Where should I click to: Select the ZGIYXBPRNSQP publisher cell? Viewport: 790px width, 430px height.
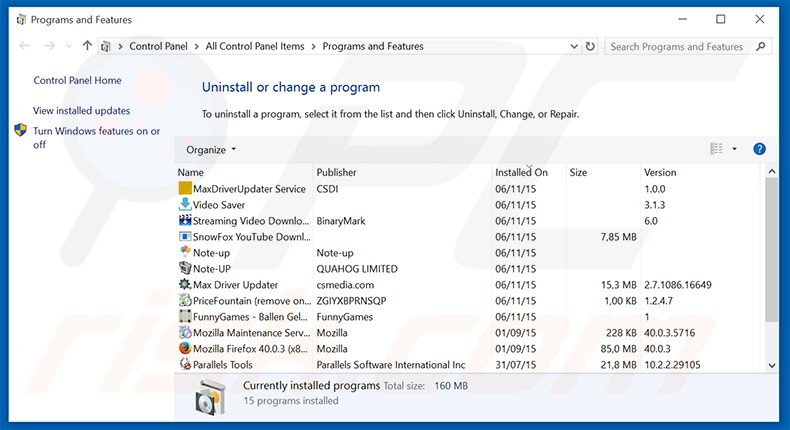(x=351, y=301)
